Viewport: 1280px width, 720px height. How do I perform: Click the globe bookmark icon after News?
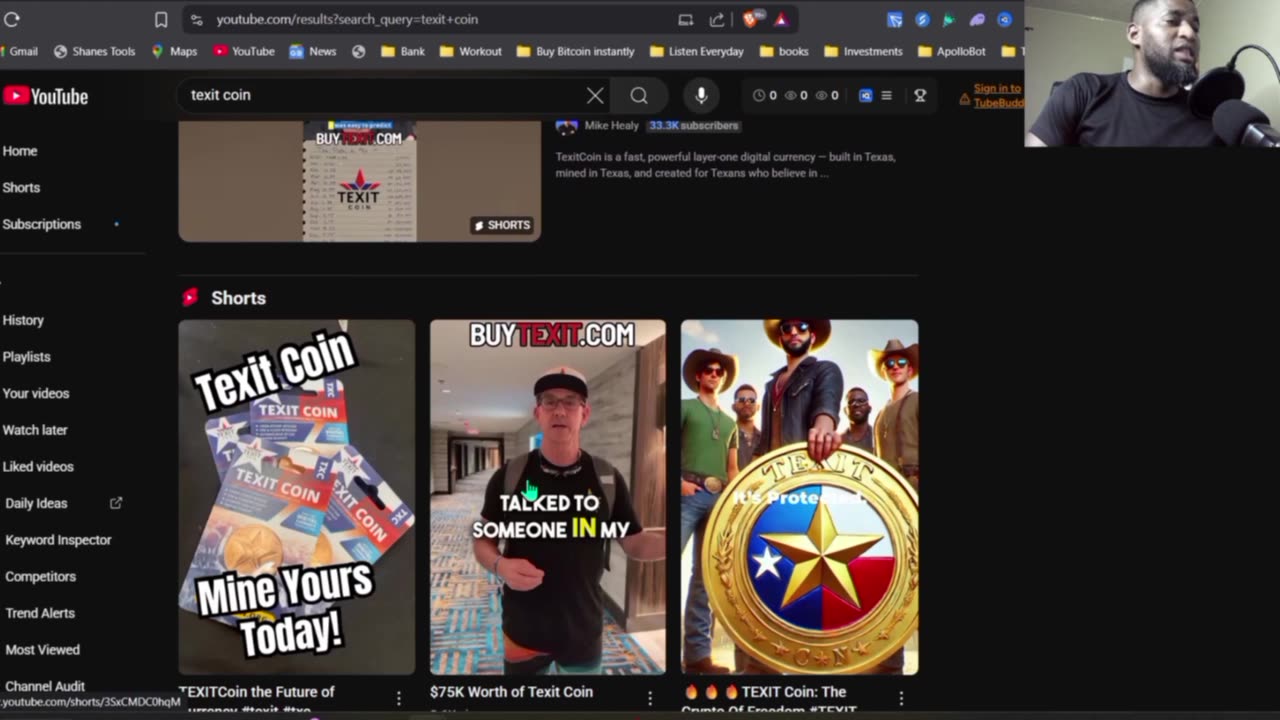359,51
